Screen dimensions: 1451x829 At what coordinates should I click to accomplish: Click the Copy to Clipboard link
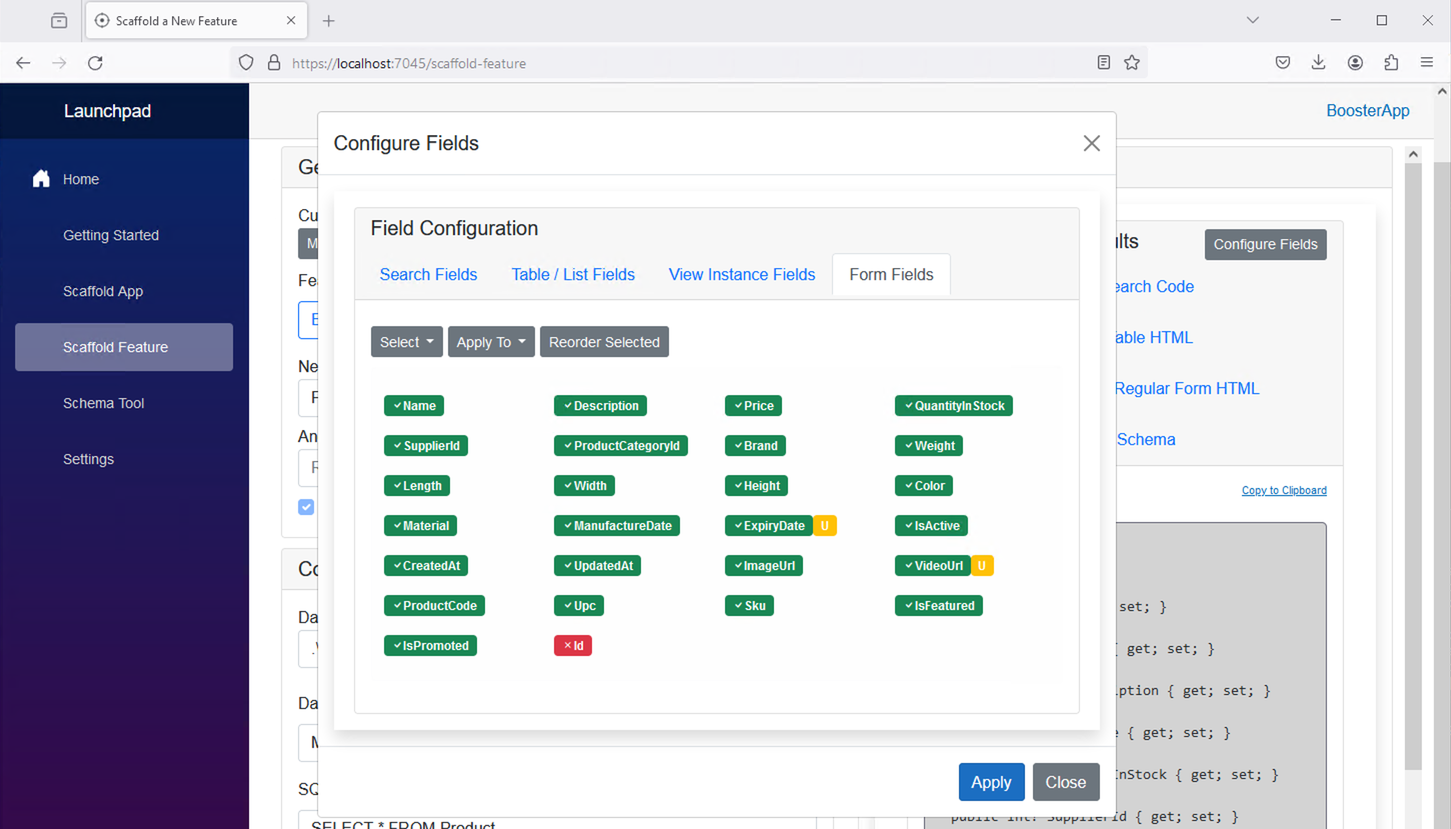(x=1283, y=491)
